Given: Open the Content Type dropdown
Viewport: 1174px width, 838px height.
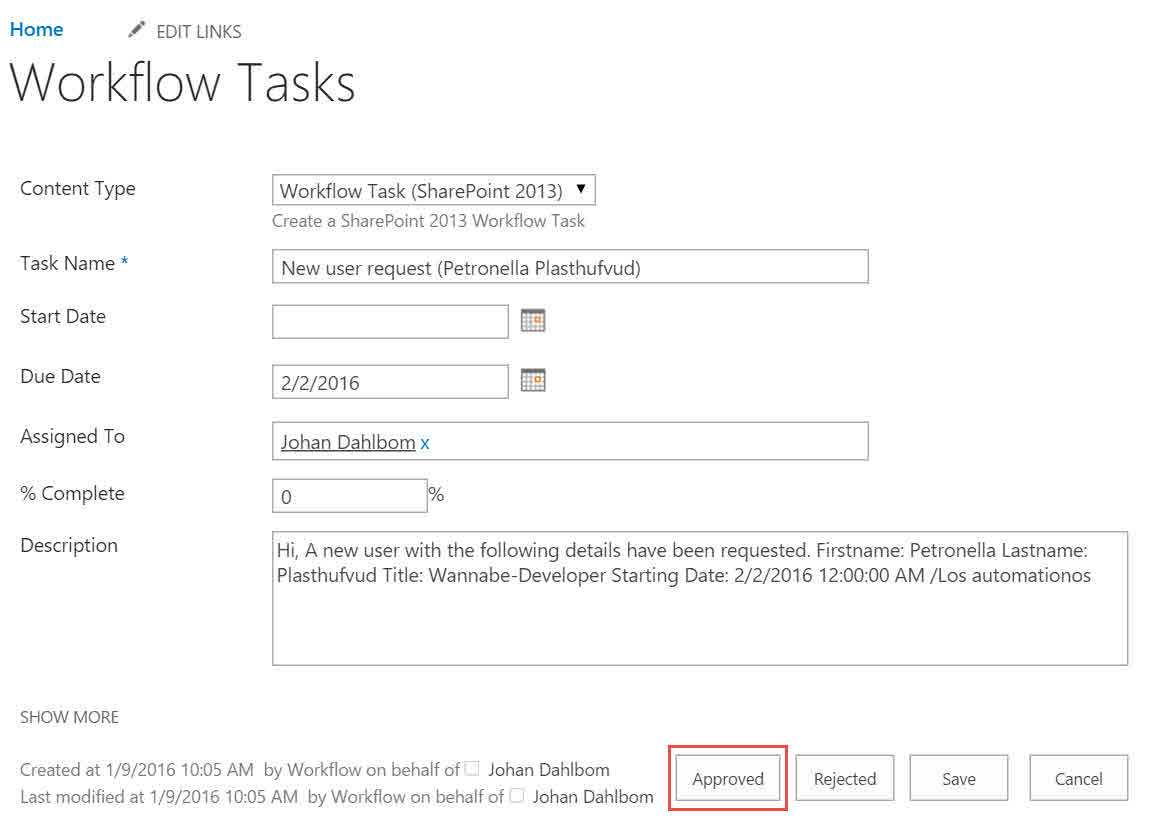Looking at the screenshot, I should click(433, 190).
